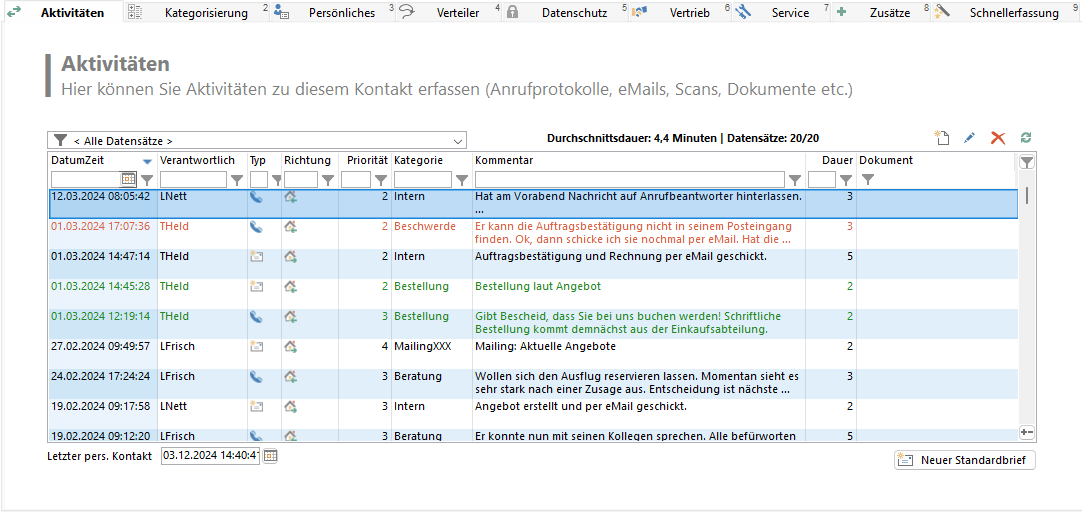Click the pencil edit icon
This screenshot has height=512, width=1082.
969,138
